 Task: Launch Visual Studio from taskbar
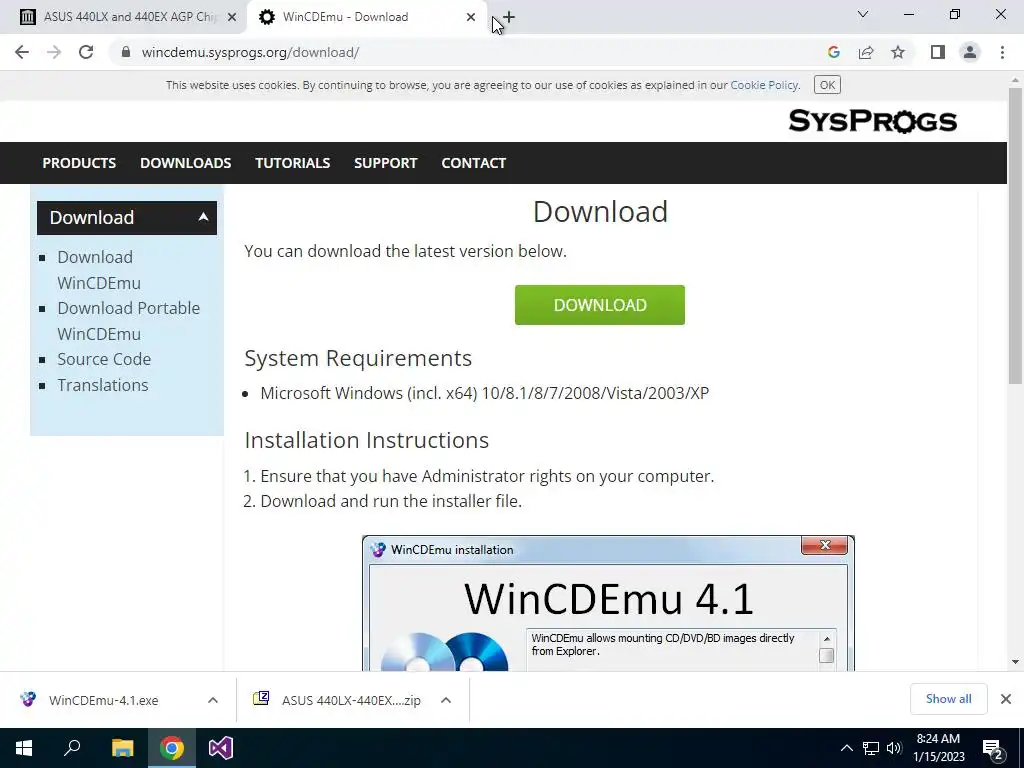tap(221, 748)
